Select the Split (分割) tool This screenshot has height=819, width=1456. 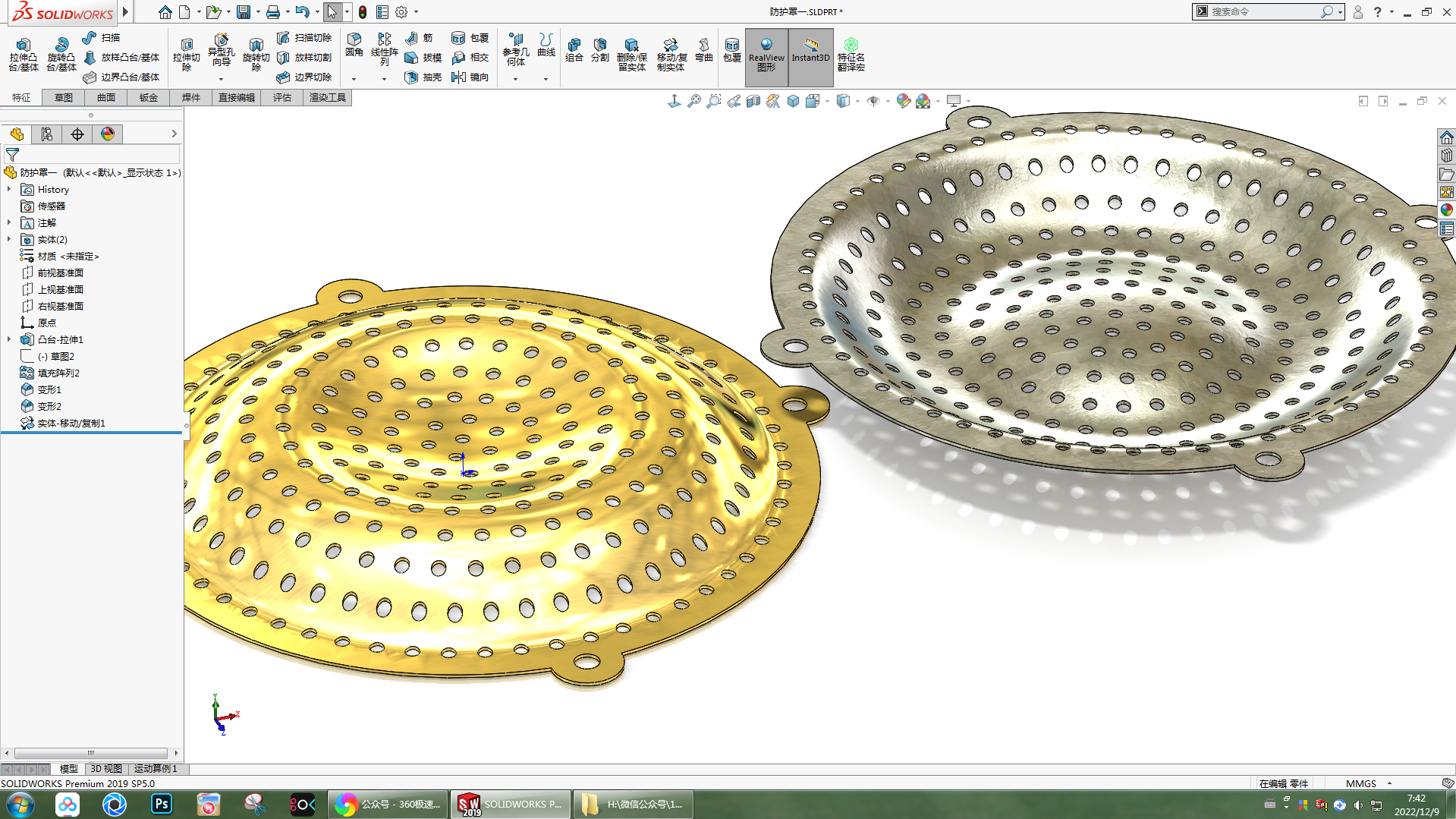(600, 49)
